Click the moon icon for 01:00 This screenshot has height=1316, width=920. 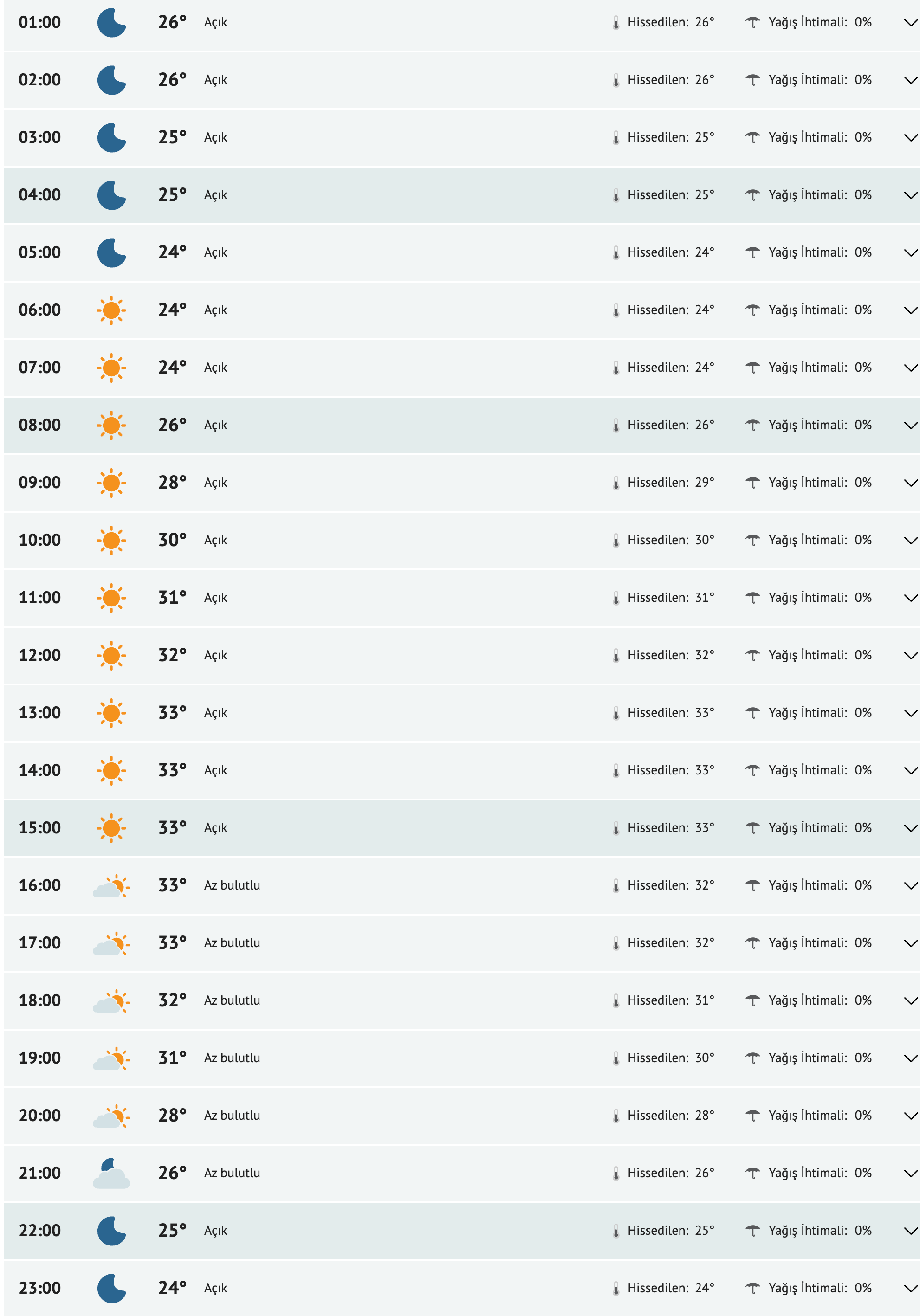coord(111,23)
